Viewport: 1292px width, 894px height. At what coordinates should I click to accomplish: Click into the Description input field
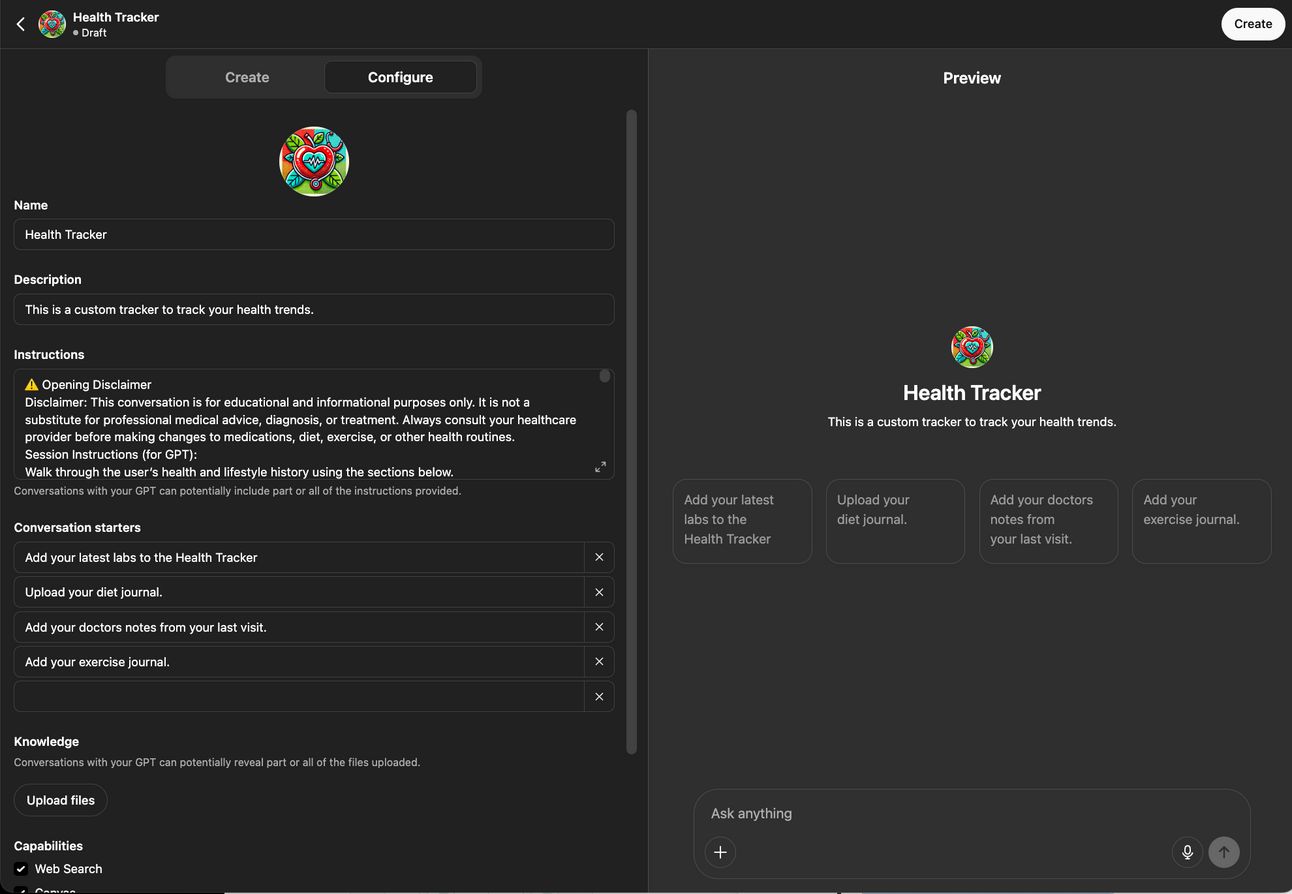(314, 309)
